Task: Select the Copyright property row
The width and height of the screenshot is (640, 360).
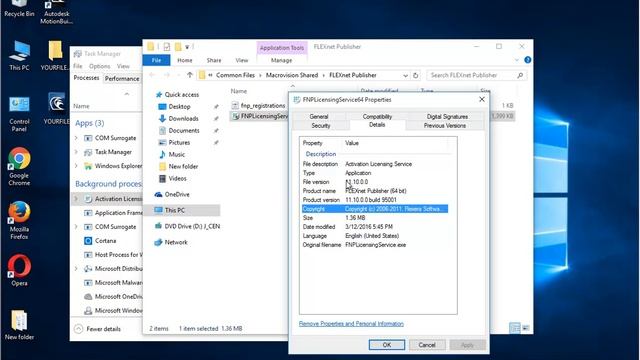Action: coord(375,209)
